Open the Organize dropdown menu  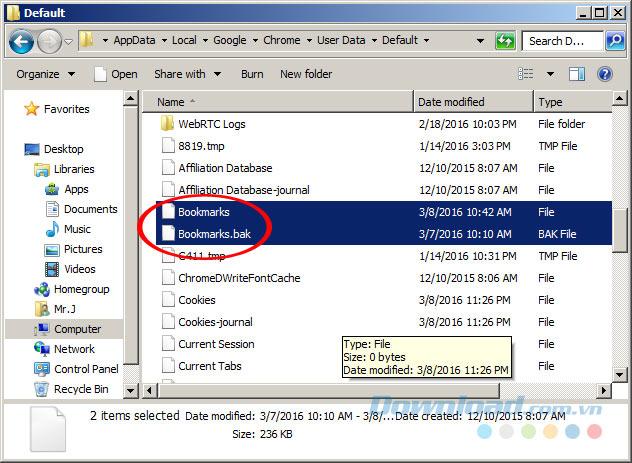[x=45, y=74]
